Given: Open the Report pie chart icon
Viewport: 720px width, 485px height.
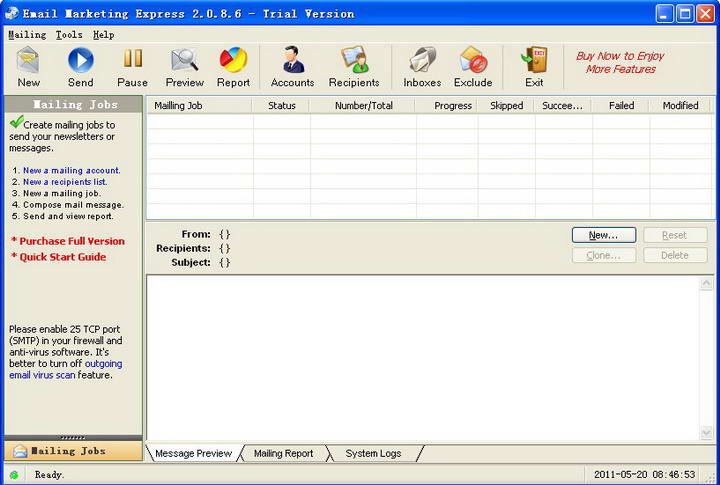Looking at the screenshot, I should pos(233,60).
